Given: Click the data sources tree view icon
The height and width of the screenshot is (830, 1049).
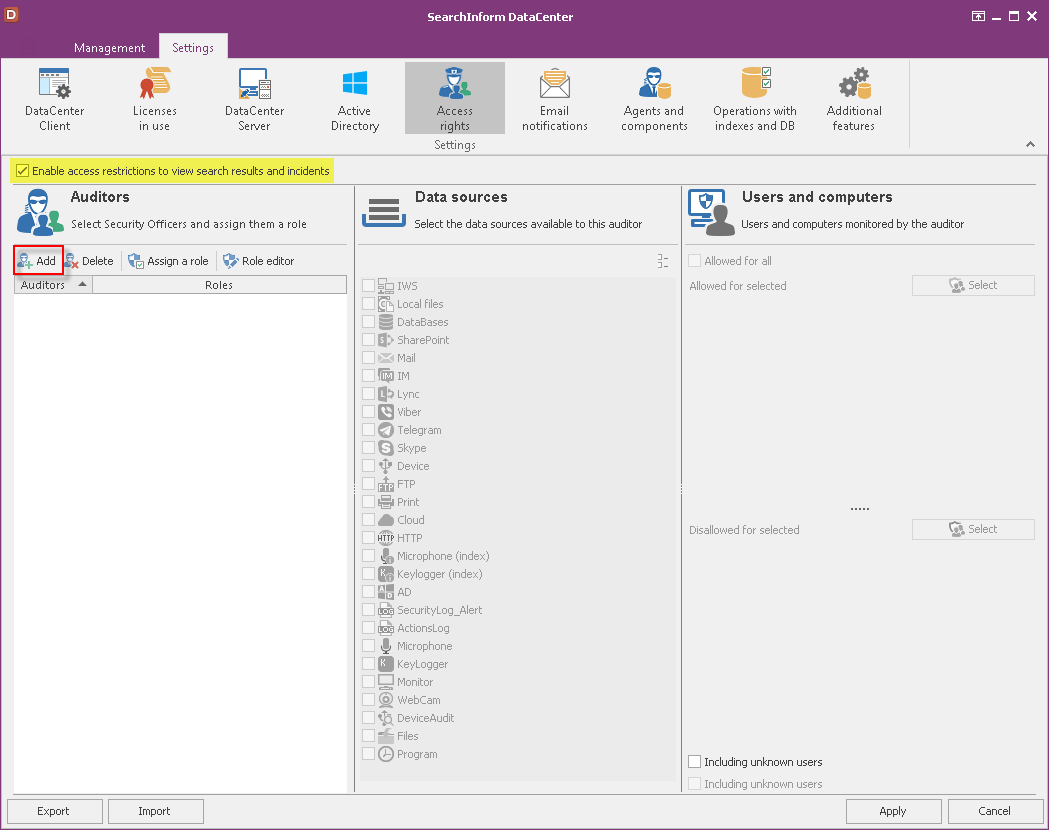Looking at the screenshot, I should point(663,261).
